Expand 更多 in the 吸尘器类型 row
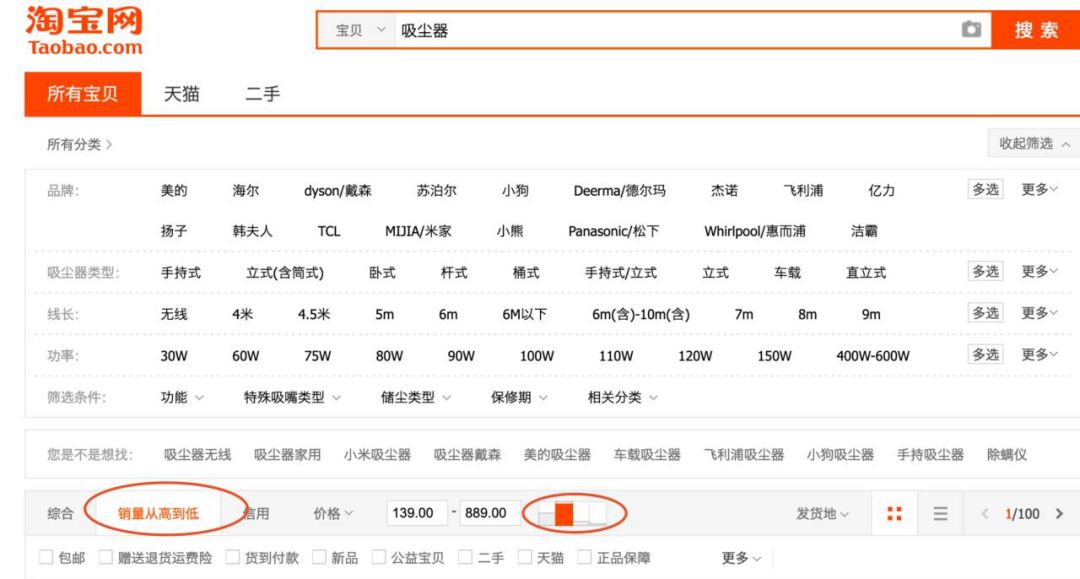Screen dimensions: 1080x579 click(1039, 271)
